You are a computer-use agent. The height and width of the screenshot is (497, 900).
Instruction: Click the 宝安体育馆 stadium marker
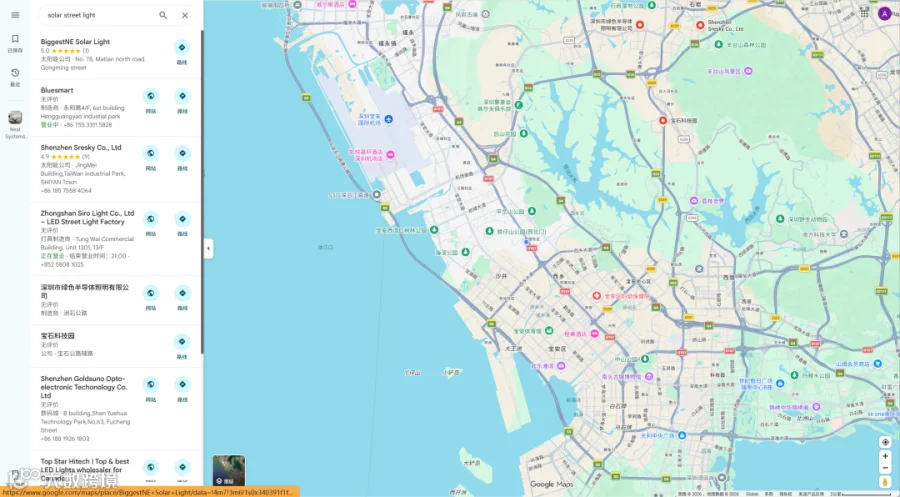pyautogui.click(x=549, y=331)
